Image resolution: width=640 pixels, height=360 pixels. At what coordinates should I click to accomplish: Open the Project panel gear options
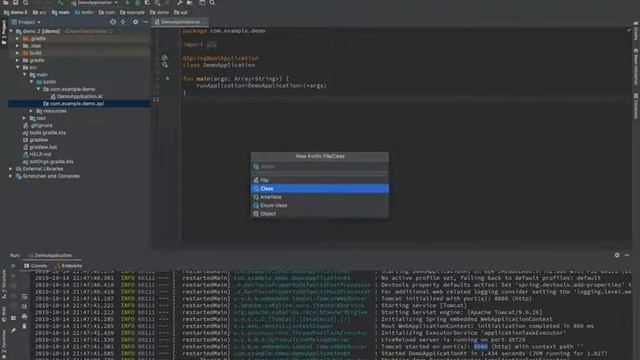point(136,22)
